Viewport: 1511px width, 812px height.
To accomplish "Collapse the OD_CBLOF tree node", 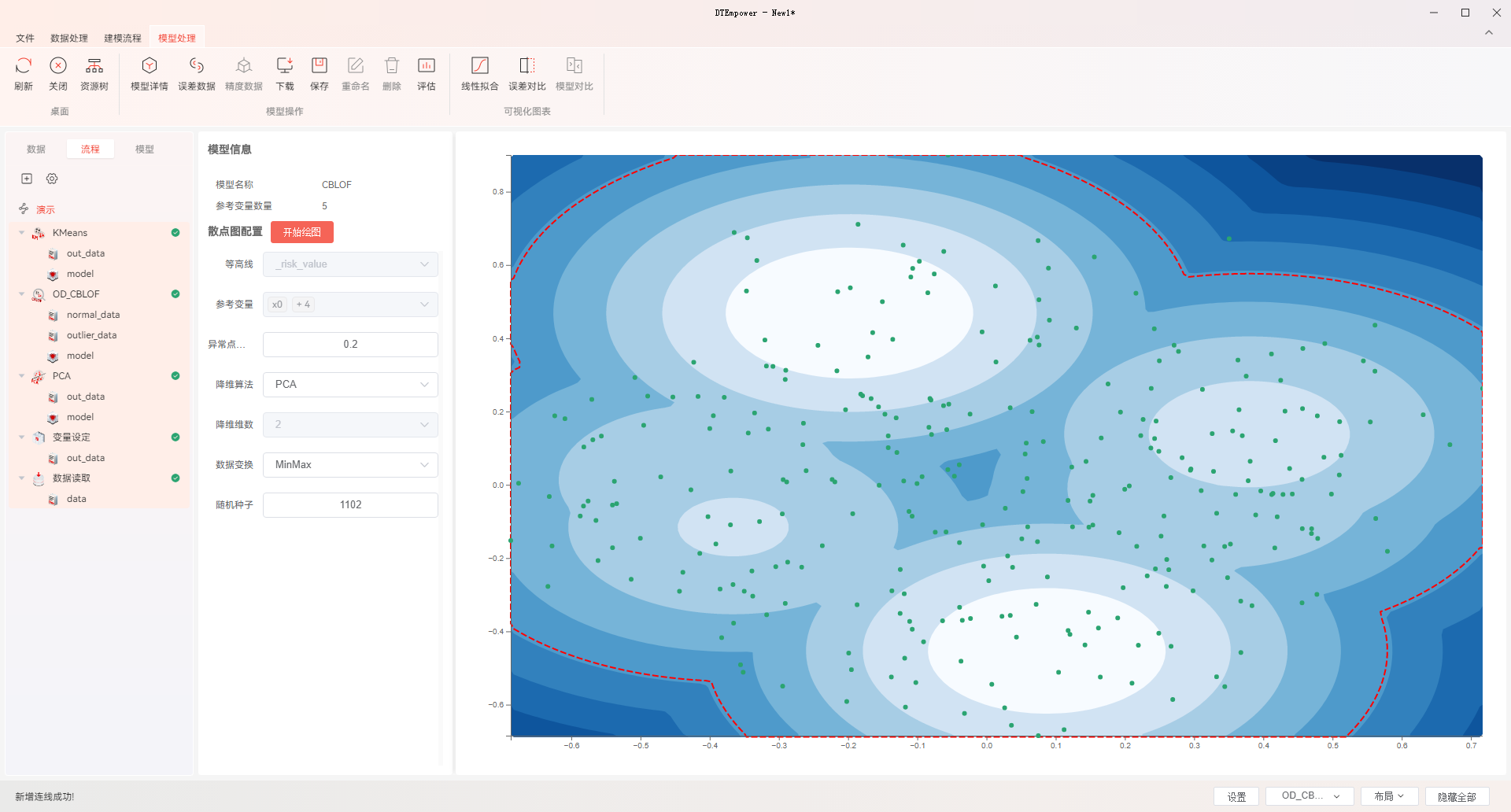I will click(22, 294).
